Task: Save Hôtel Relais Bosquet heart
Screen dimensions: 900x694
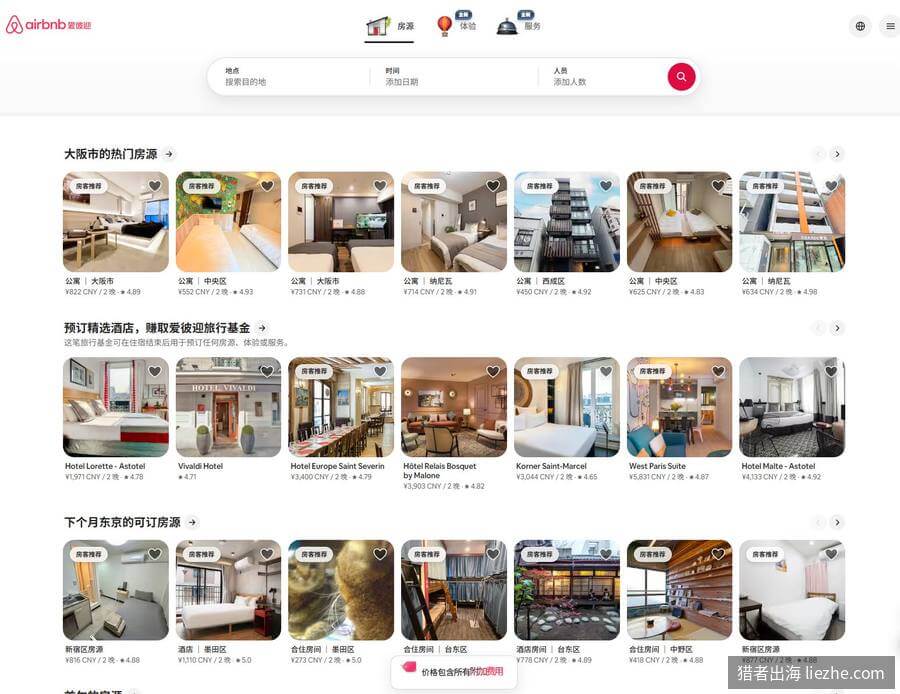Action: (493, 371)
